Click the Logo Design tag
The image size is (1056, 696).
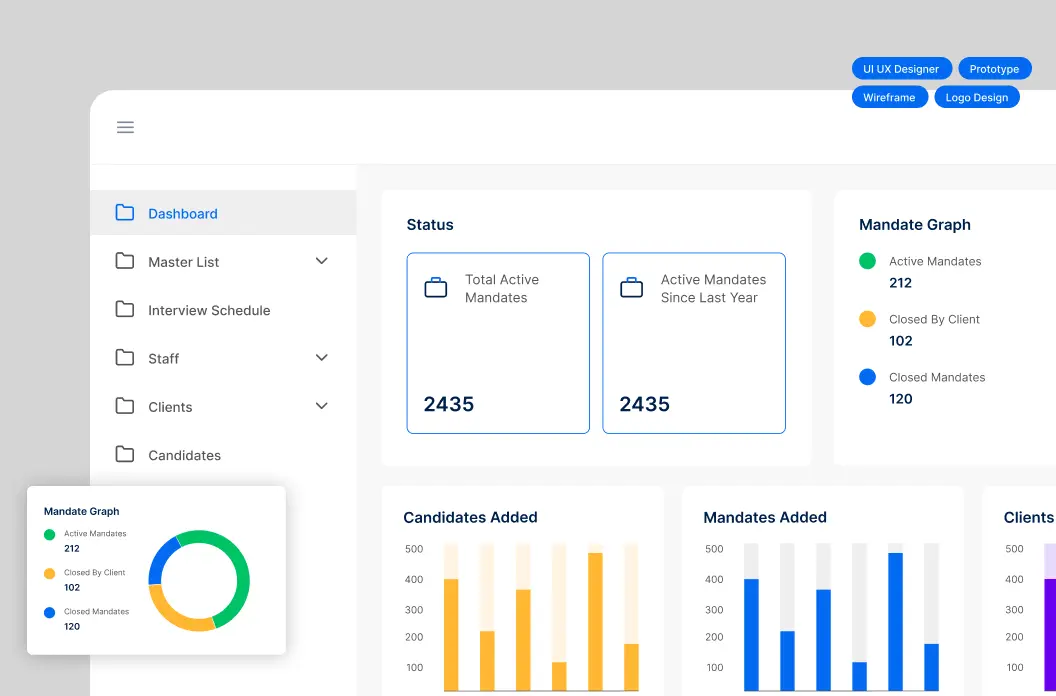point(976,97)
